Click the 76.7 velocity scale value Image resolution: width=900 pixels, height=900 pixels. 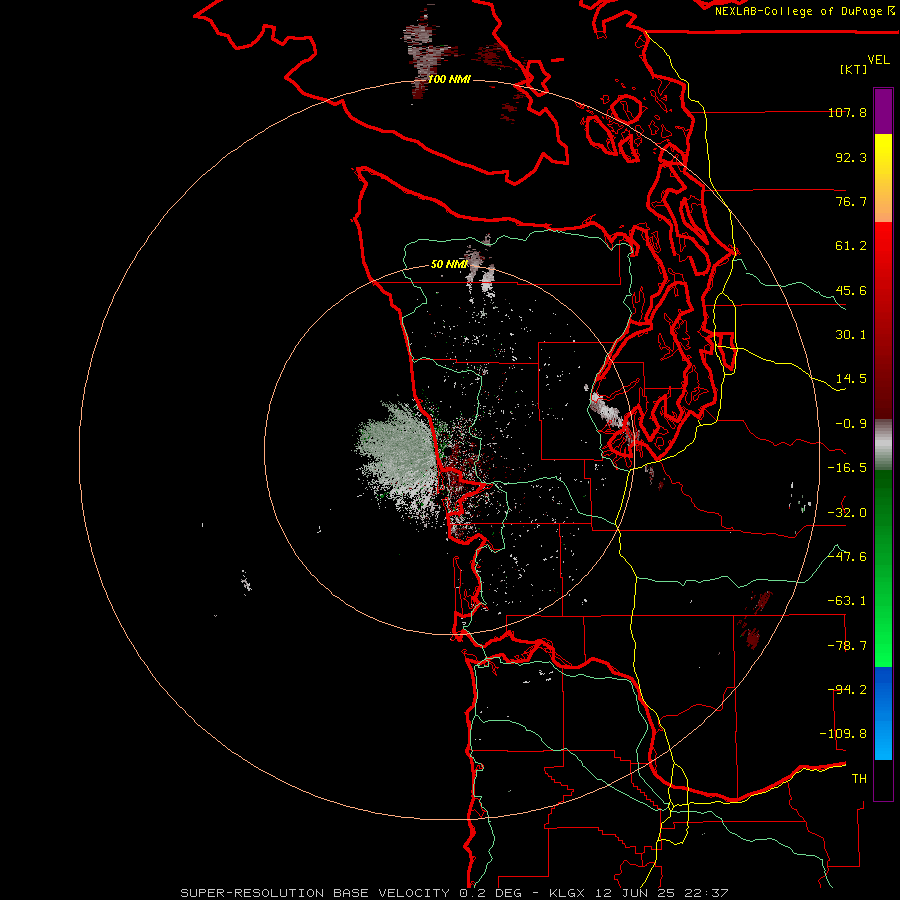(x=851, y=201)
